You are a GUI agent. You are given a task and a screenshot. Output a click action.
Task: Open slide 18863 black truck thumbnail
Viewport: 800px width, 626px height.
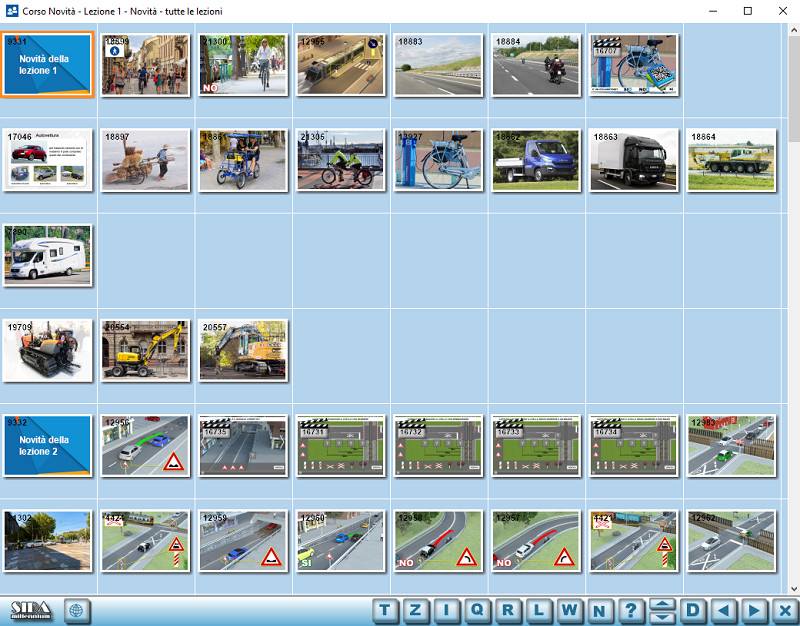point(633,159)
